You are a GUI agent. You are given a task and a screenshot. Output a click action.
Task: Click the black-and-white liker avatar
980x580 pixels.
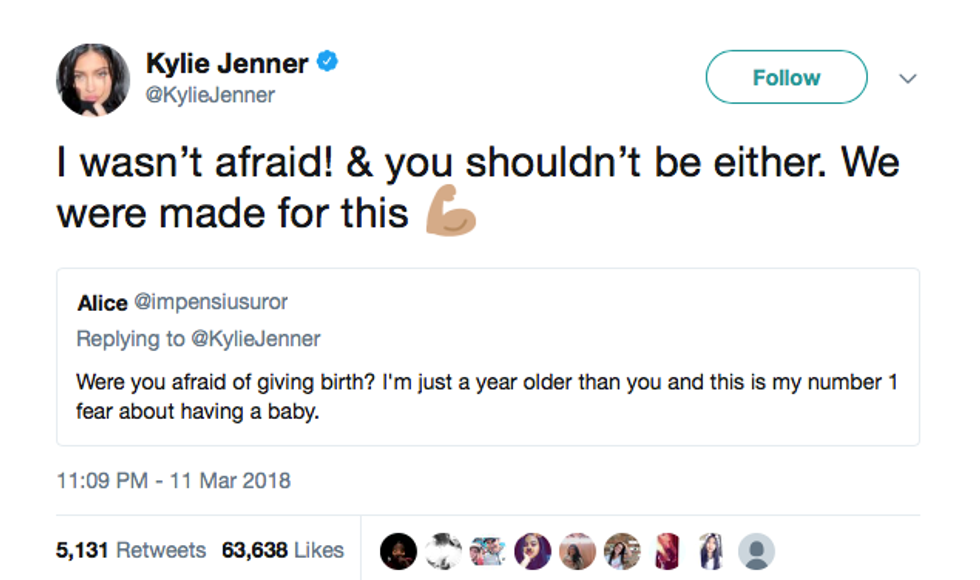tap(443, 551)
